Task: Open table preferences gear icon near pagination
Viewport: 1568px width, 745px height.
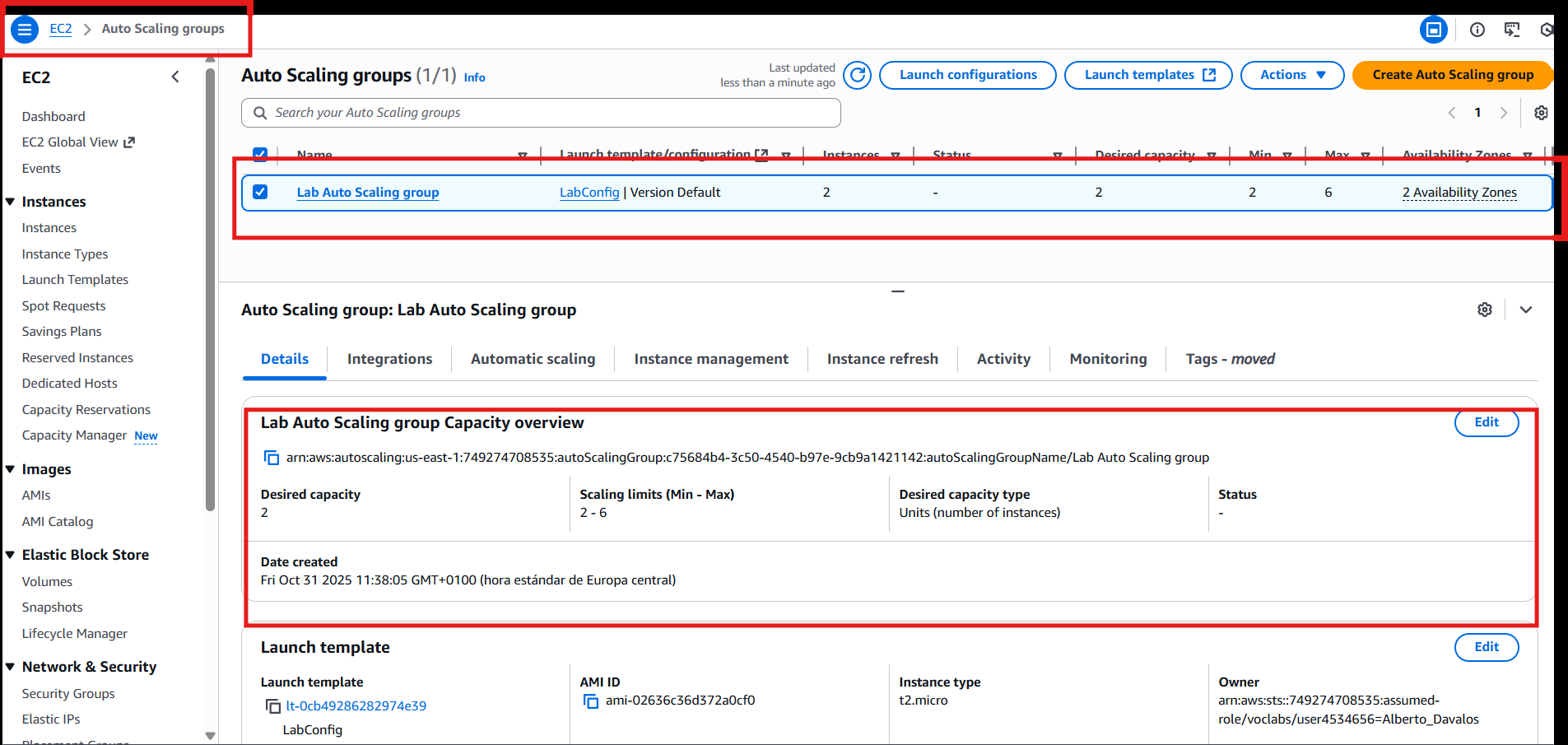Action: [1541, 113]
